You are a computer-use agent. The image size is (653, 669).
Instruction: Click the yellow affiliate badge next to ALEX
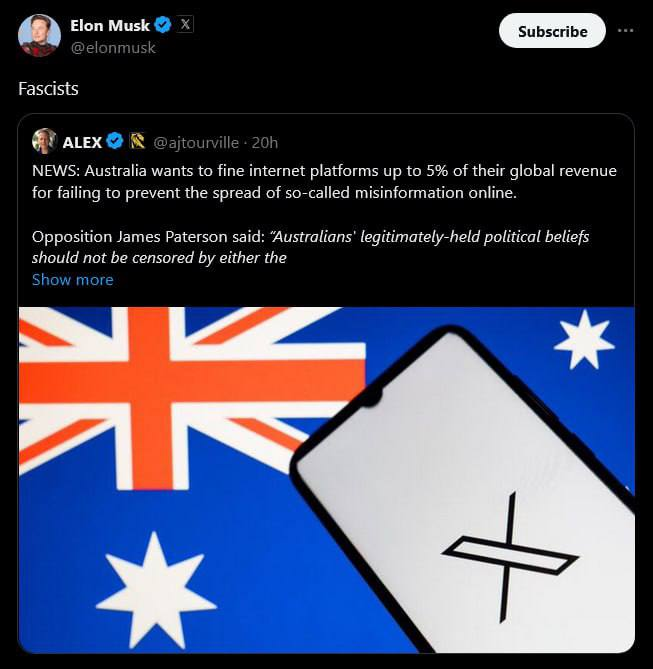(x=138, y=142)
